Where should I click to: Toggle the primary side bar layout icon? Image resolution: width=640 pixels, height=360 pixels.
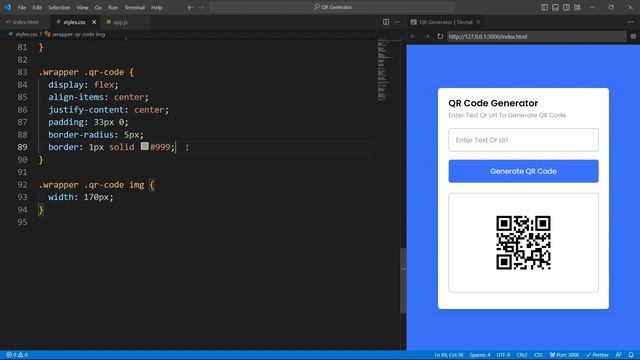544,7
